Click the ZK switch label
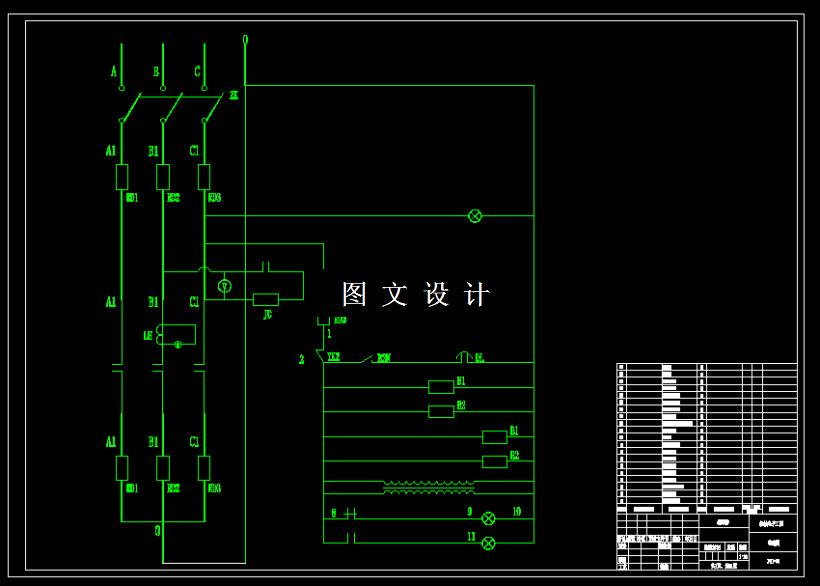The image size is (820, 586). (234, 95)
